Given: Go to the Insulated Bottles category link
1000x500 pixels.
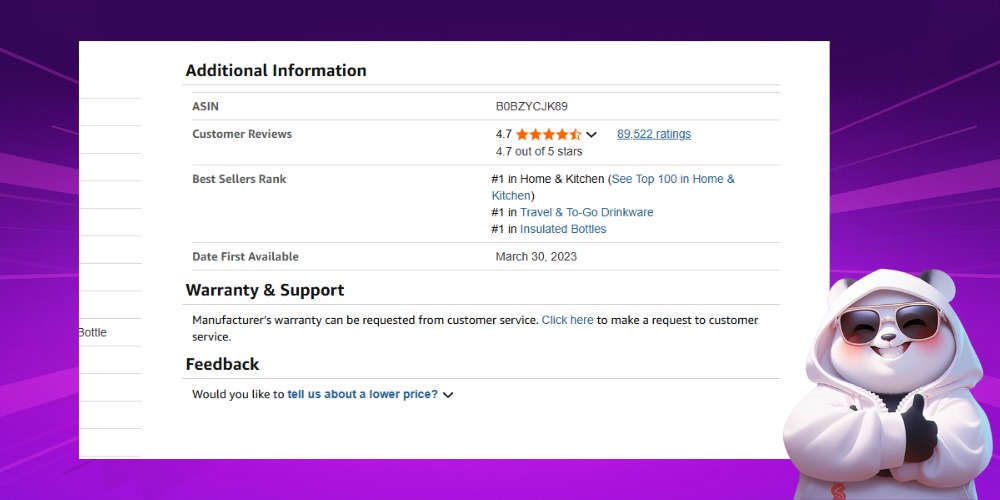Looking at the screenshot, I should (x=563, y=229).
